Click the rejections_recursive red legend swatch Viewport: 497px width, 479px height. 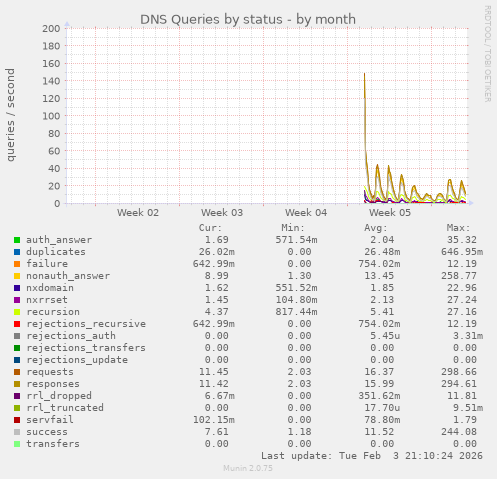[17, 324]
